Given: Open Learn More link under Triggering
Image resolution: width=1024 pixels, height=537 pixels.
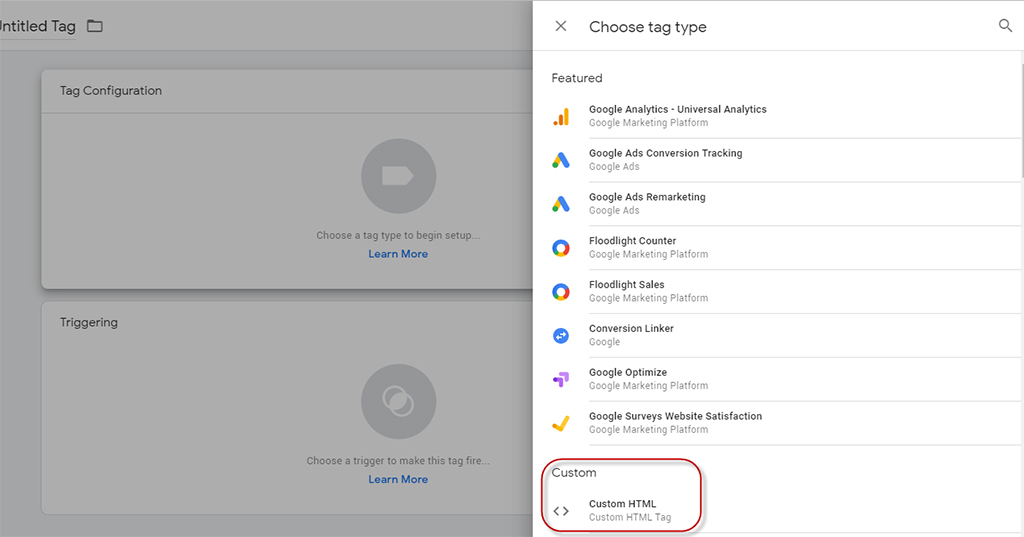Looking at the screenshot, I should pos(398,480).
